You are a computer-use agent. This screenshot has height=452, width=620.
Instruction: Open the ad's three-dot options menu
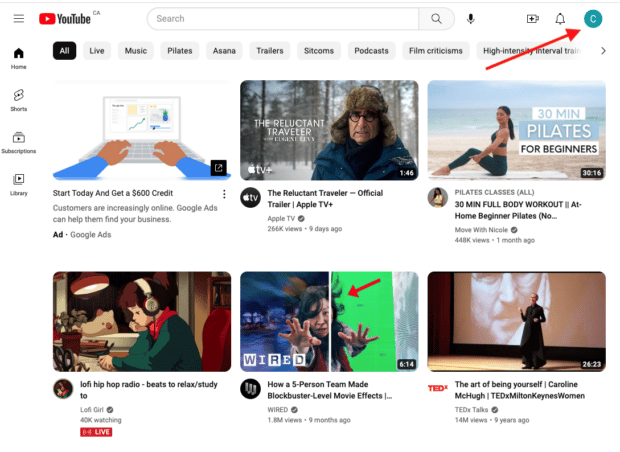(x=224, y=194)
